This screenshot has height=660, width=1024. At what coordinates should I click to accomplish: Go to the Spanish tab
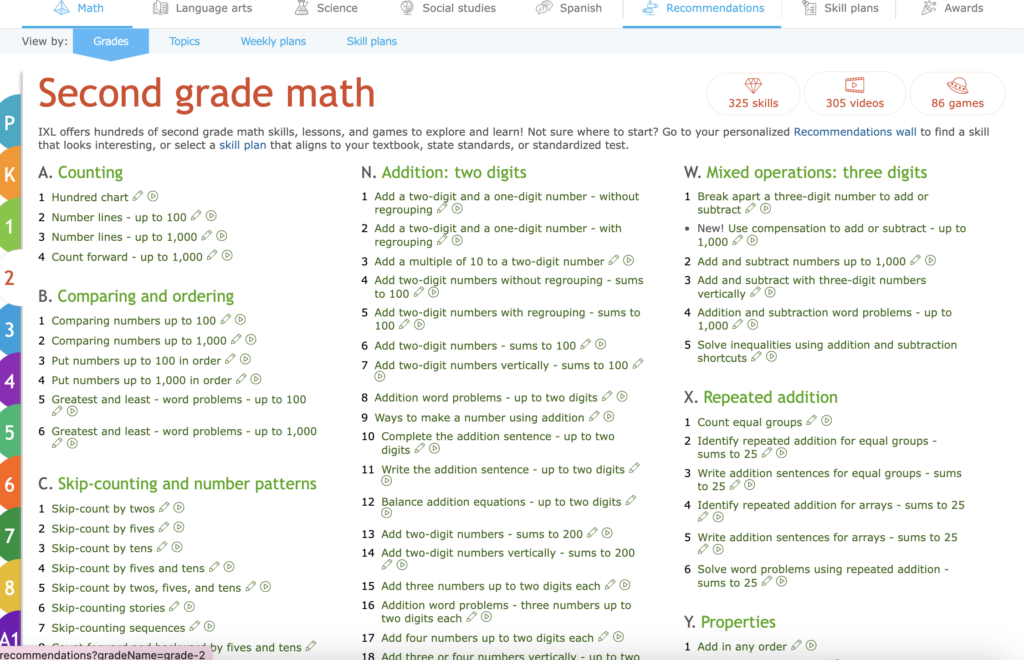coord(568,8)
